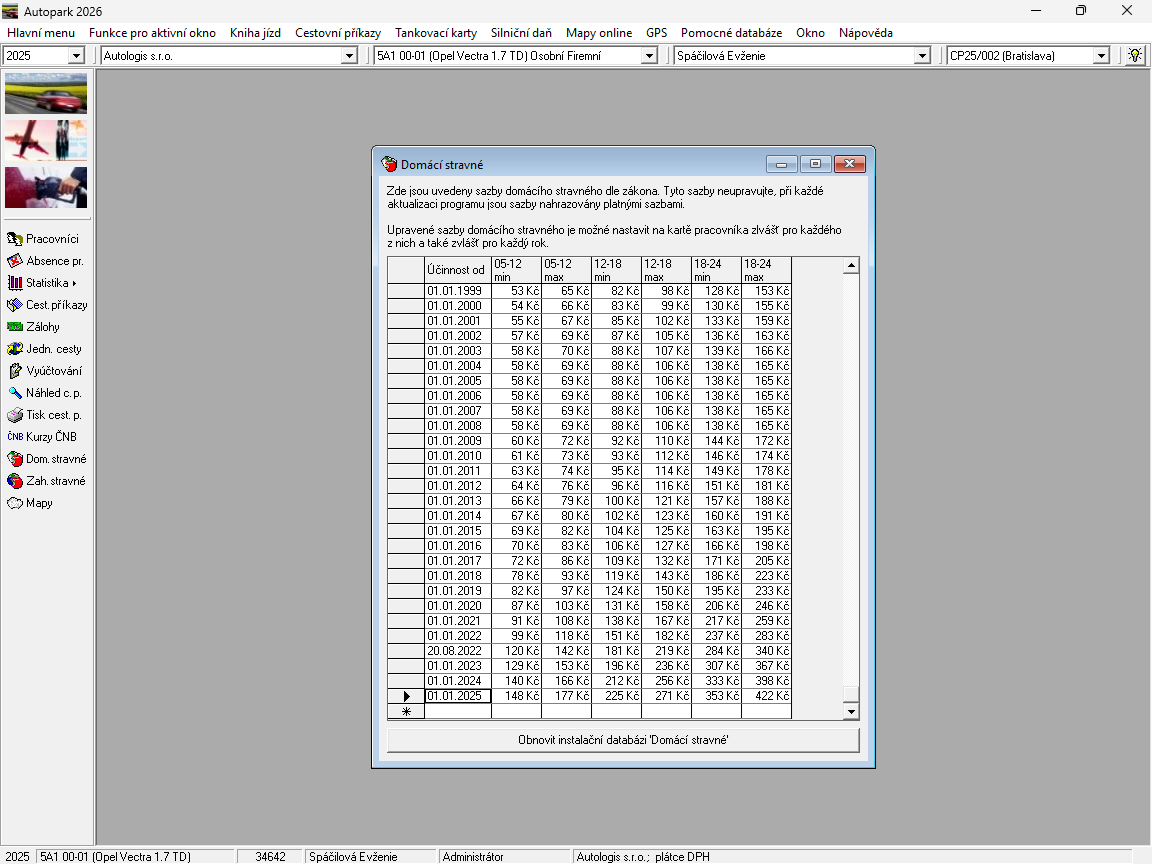The height and width of the screenshot is (864, 1152).
Task: Click the fuel pump thumbnail image
Action: coord(46,187)
